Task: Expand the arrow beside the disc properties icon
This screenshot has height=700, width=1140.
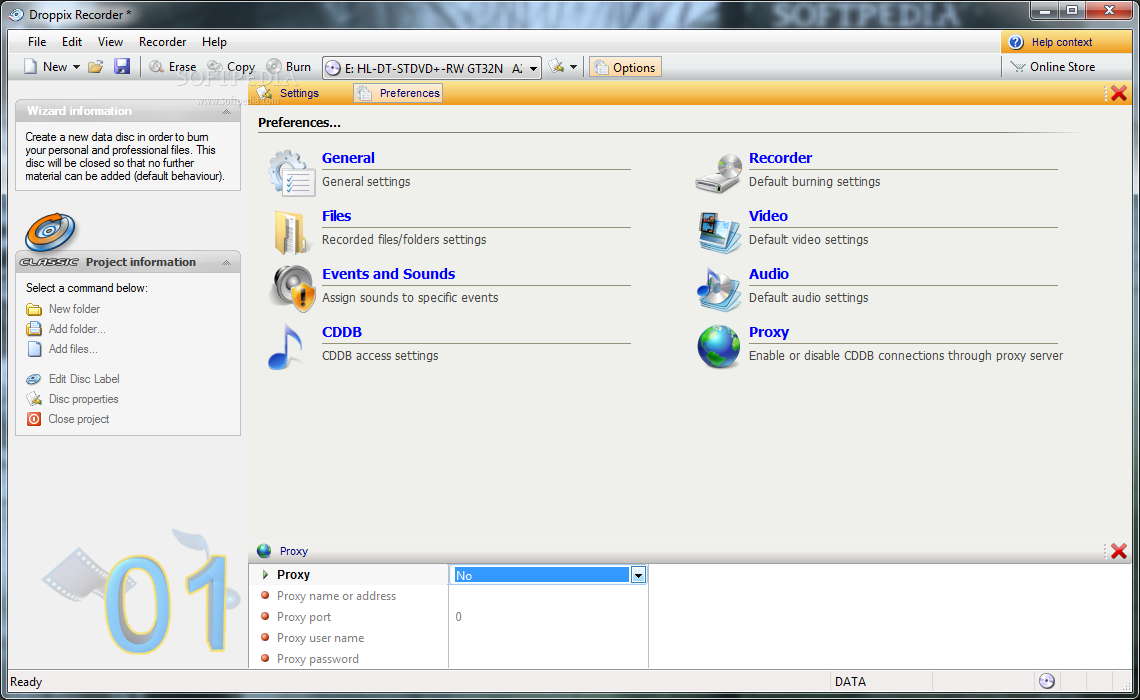Action: [x=574, y=67]
